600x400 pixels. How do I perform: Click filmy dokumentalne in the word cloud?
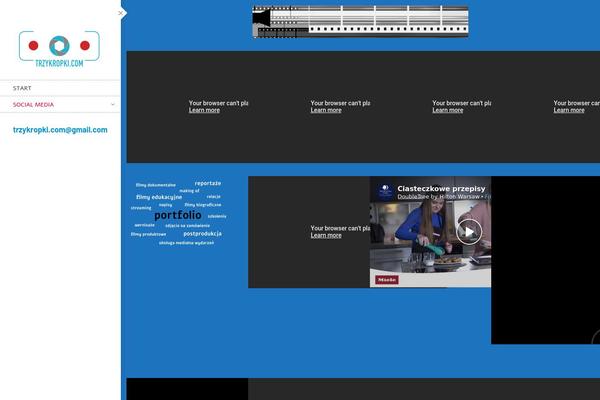(156, 185)
